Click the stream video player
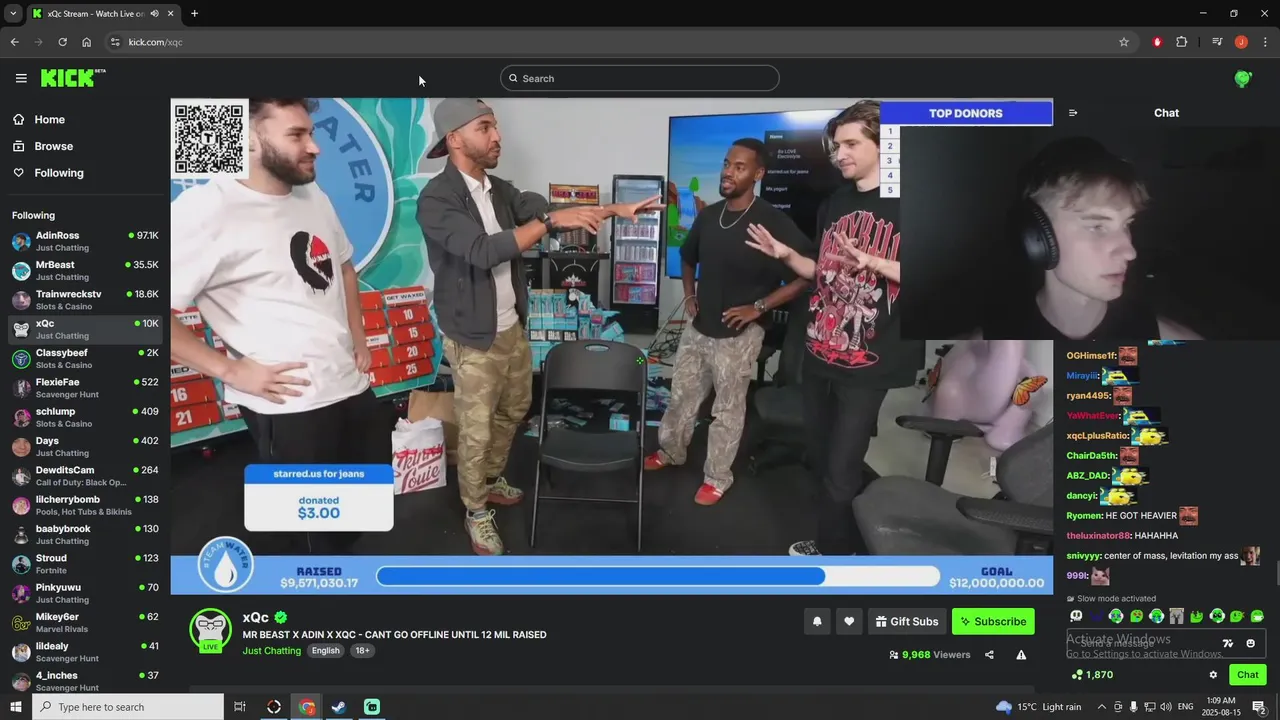This screenshot has width=1280, height=720. [611, 346]
